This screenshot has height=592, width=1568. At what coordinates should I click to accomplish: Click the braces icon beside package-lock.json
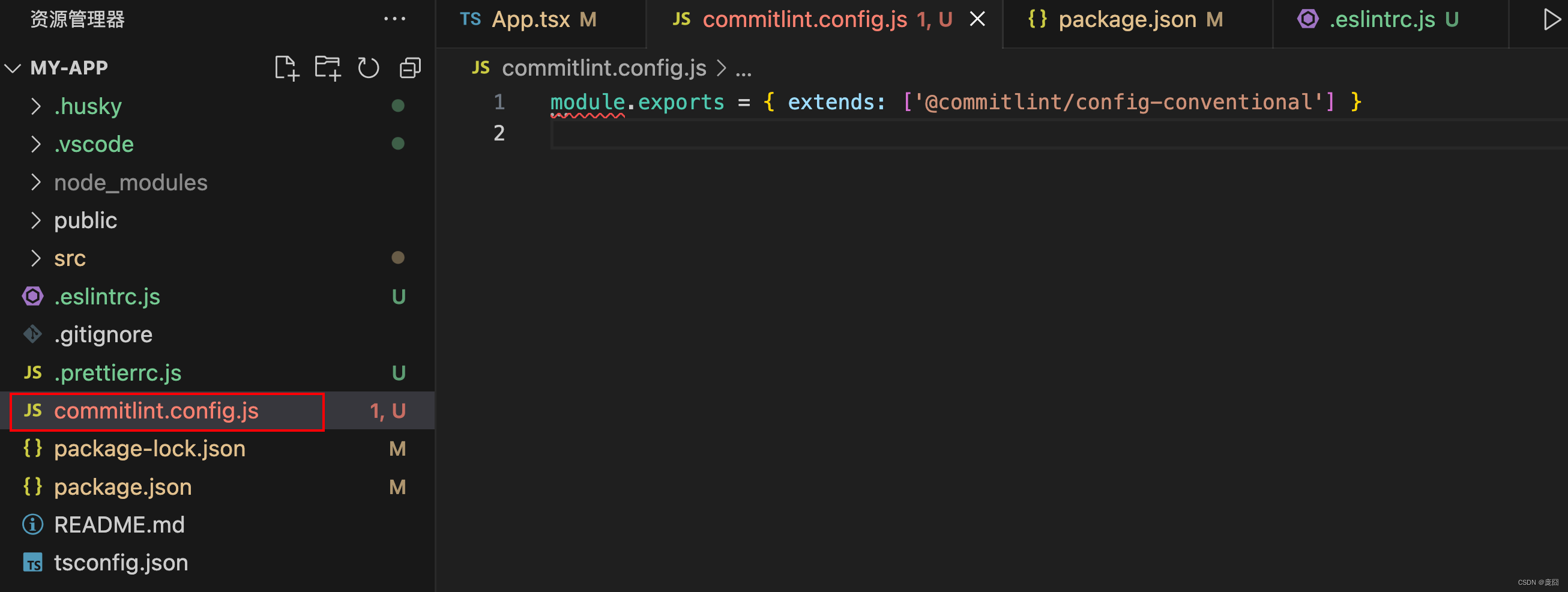pos(33,449)
